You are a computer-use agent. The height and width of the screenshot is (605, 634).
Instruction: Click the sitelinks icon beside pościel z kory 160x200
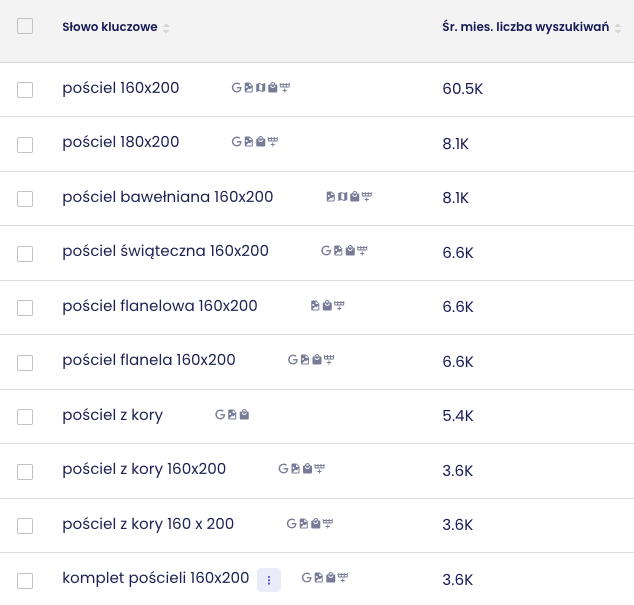319,469
